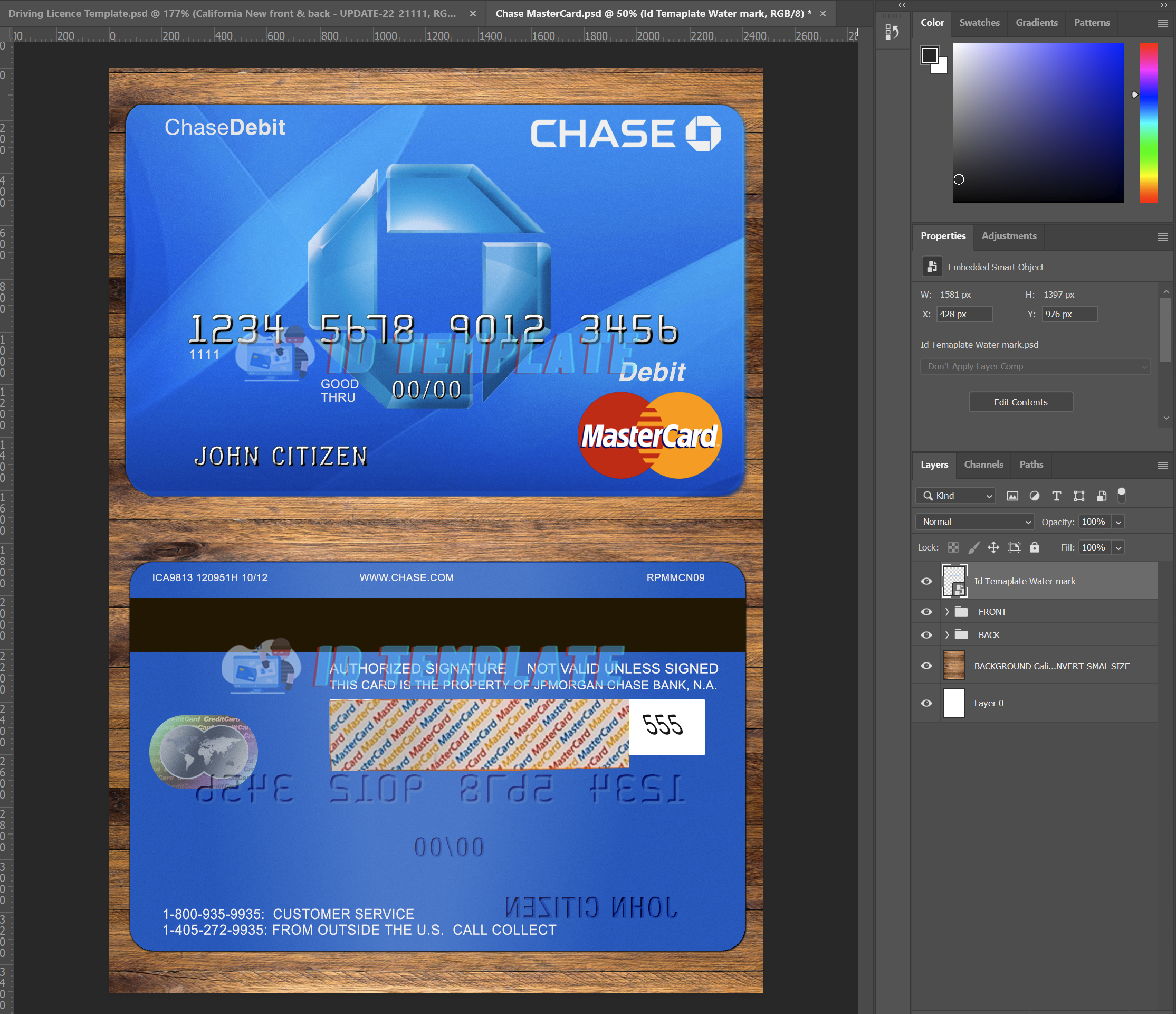The width and height of the screenshot is (1176, 1014).
Task: Switch to the Swatches tab
Action: pos(980,23)
